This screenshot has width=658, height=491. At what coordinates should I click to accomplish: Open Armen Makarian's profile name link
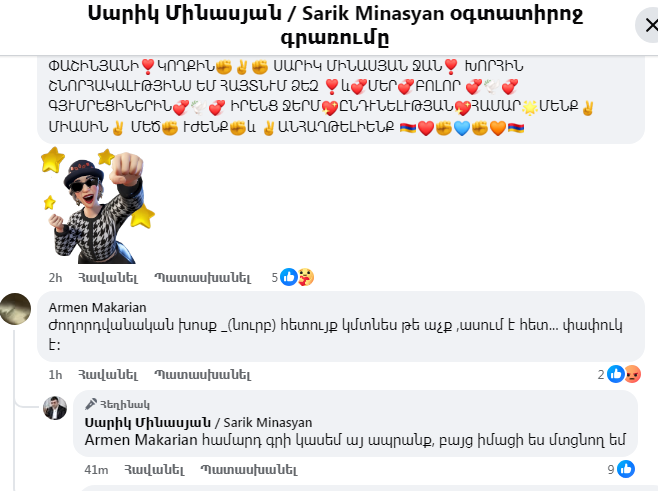click(x=97, y=308)
